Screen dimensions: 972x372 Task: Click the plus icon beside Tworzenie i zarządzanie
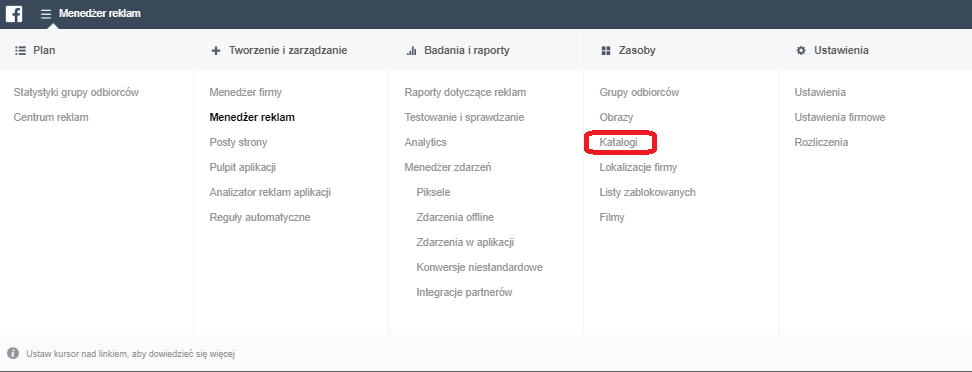click(x=216, y=51)
